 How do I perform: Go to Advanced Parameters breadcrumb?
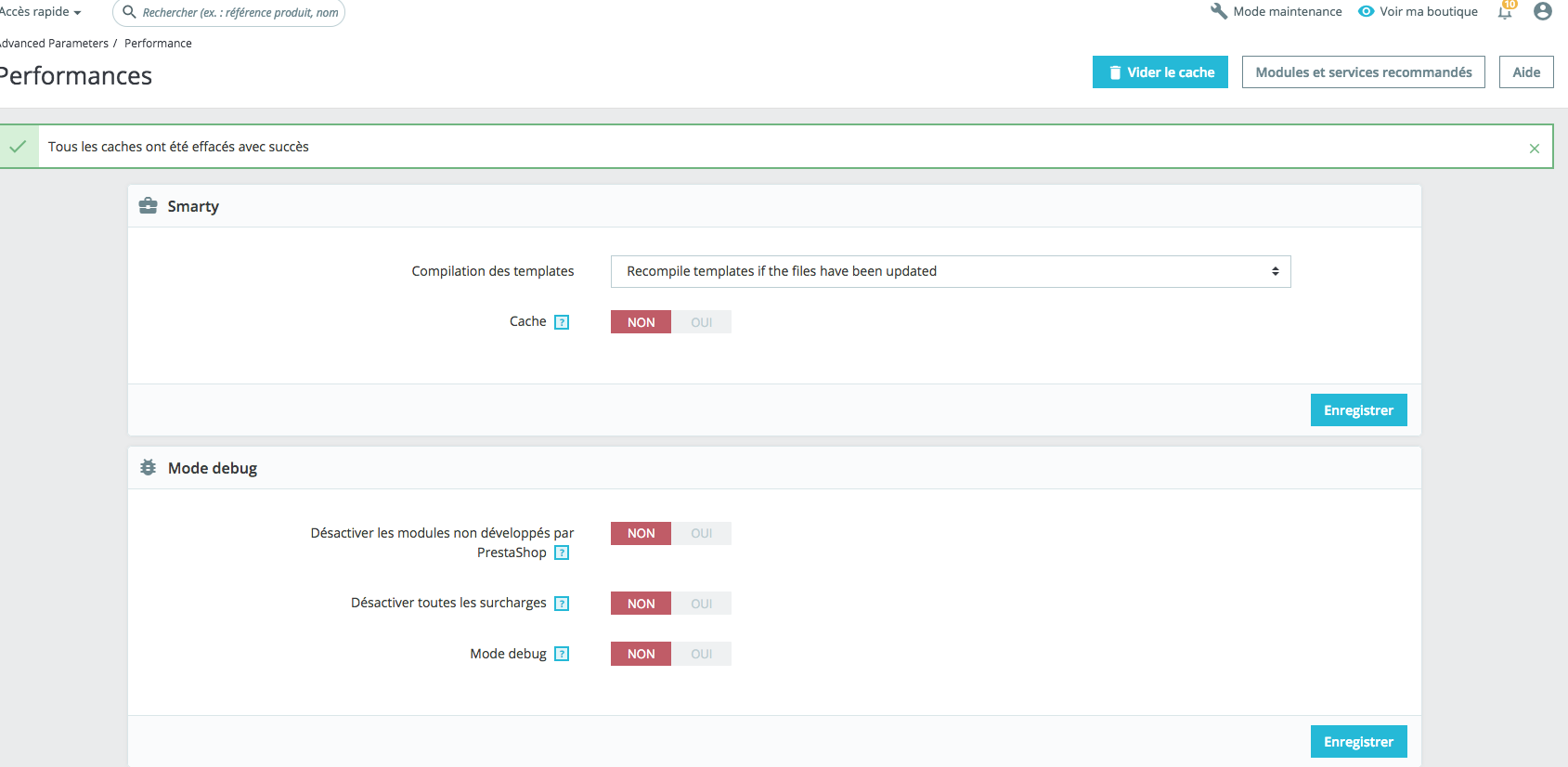[x=54, y=44]
